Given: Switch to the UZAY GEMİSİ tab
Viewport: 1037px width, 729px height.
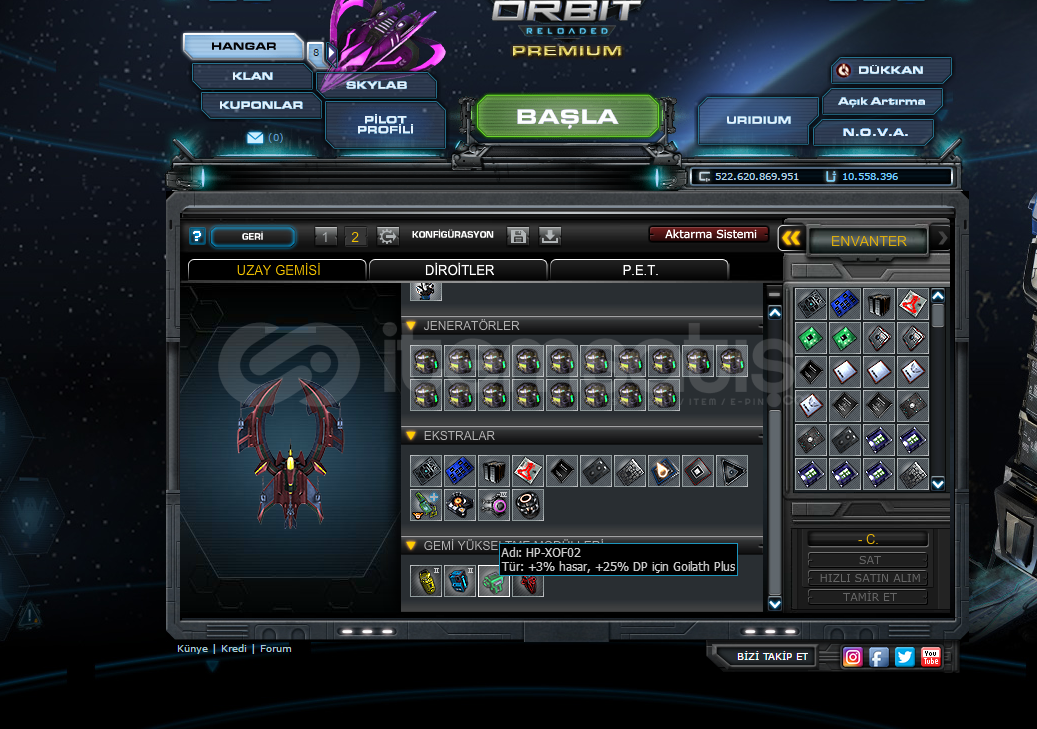Looking at the screenshot, I should 278,270.
